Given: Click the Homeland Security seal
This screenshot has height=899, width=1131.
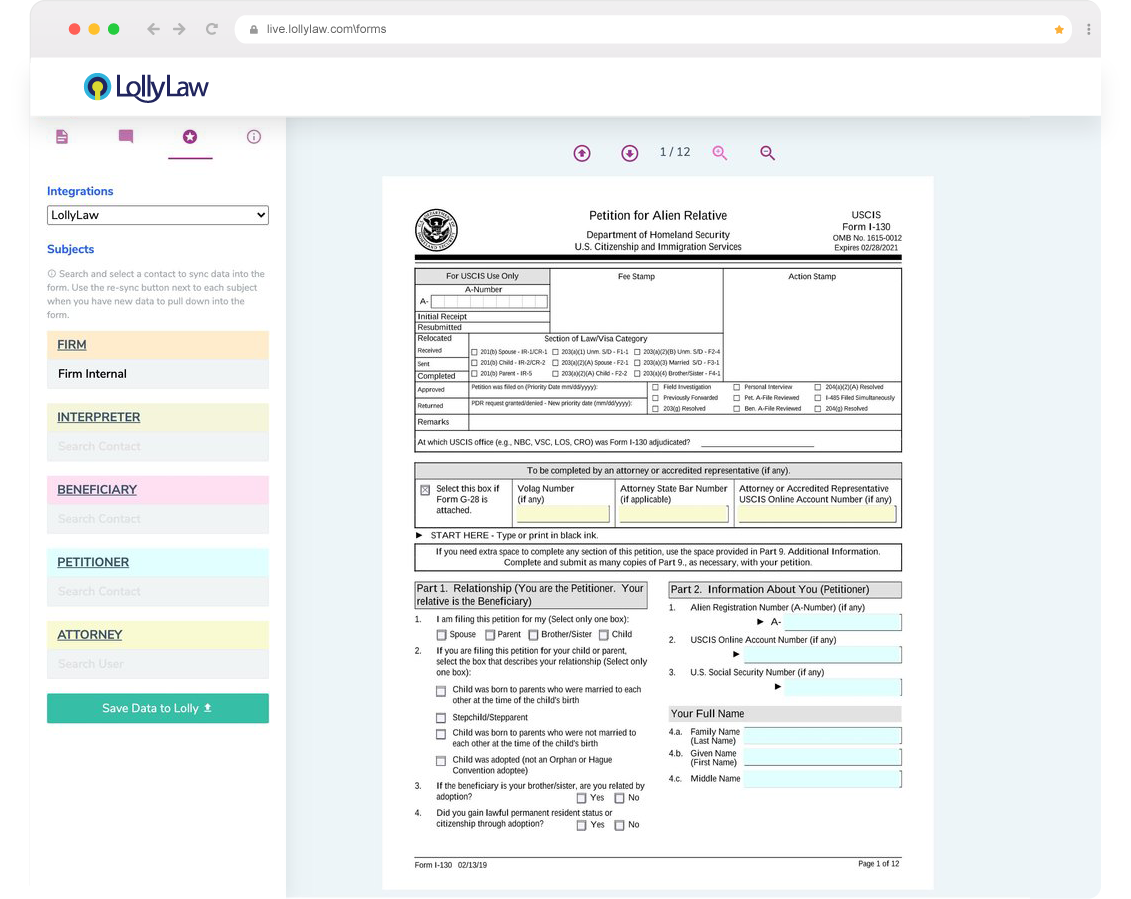Looking at the screenshot, I should (436, 230).
